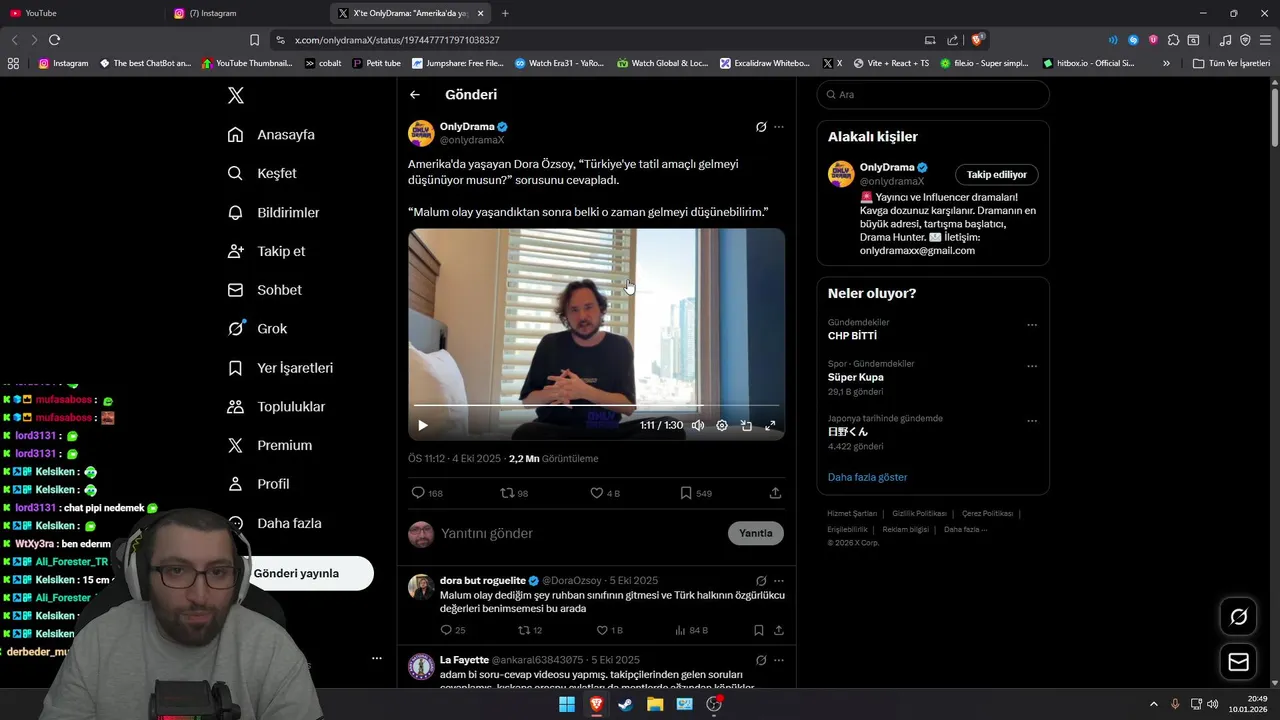Open Bildirimler notifications
Screen dimensions: 1280x720
click(273, 213)
